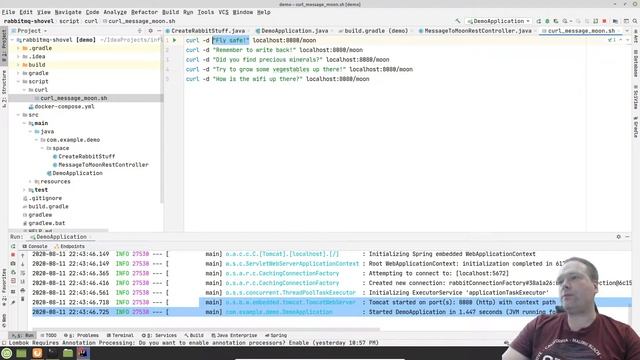
Task: Open the Problems tool window button
Action: pyautogui.click(x=81, y=335)
